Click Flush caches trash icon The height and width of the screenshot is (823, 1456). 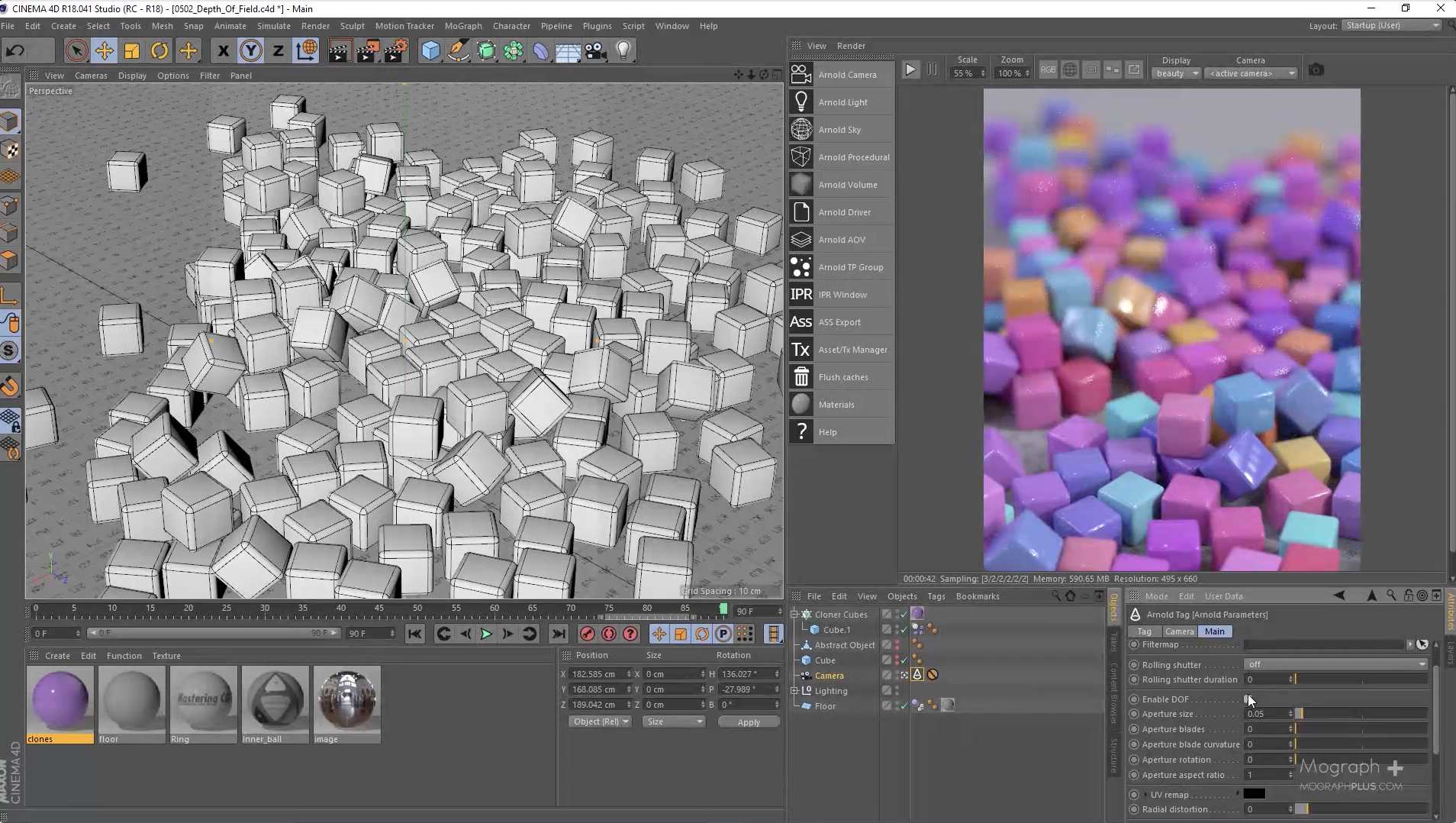click(x=800, y=377)
